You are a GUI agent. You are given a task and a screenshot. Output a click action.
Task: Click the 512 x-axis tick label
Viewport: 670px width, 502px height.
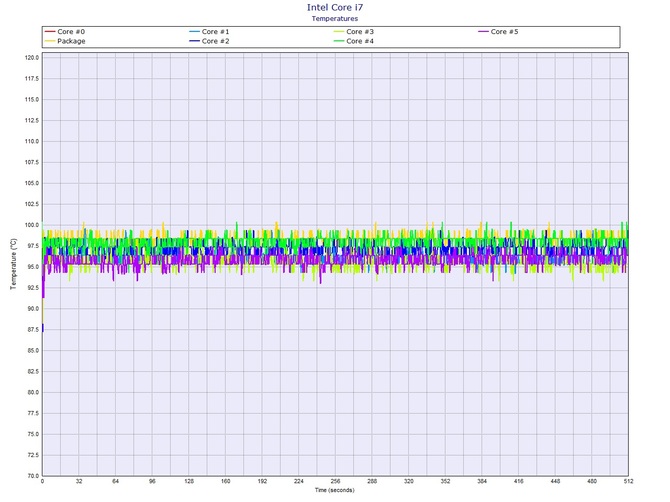tap(628, 481)
